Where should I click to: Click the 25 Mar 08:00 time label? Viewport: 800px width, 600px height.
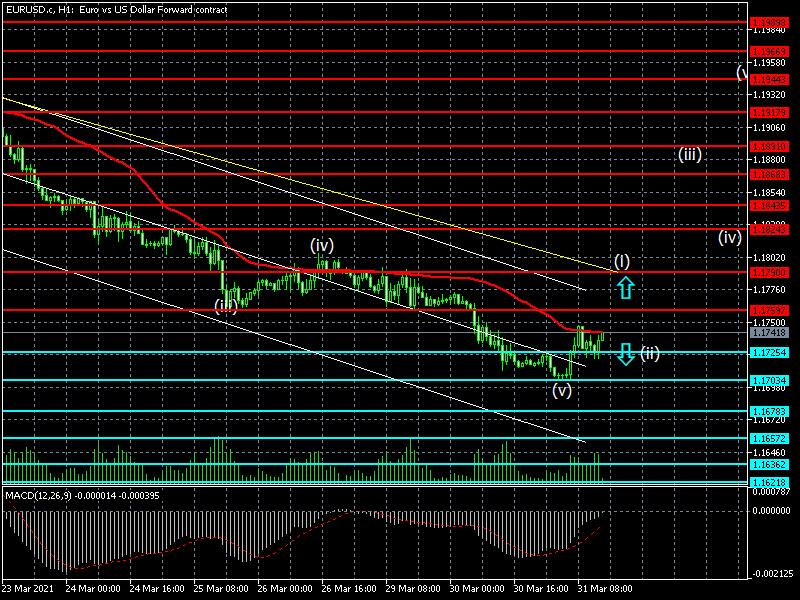(221, 588)
